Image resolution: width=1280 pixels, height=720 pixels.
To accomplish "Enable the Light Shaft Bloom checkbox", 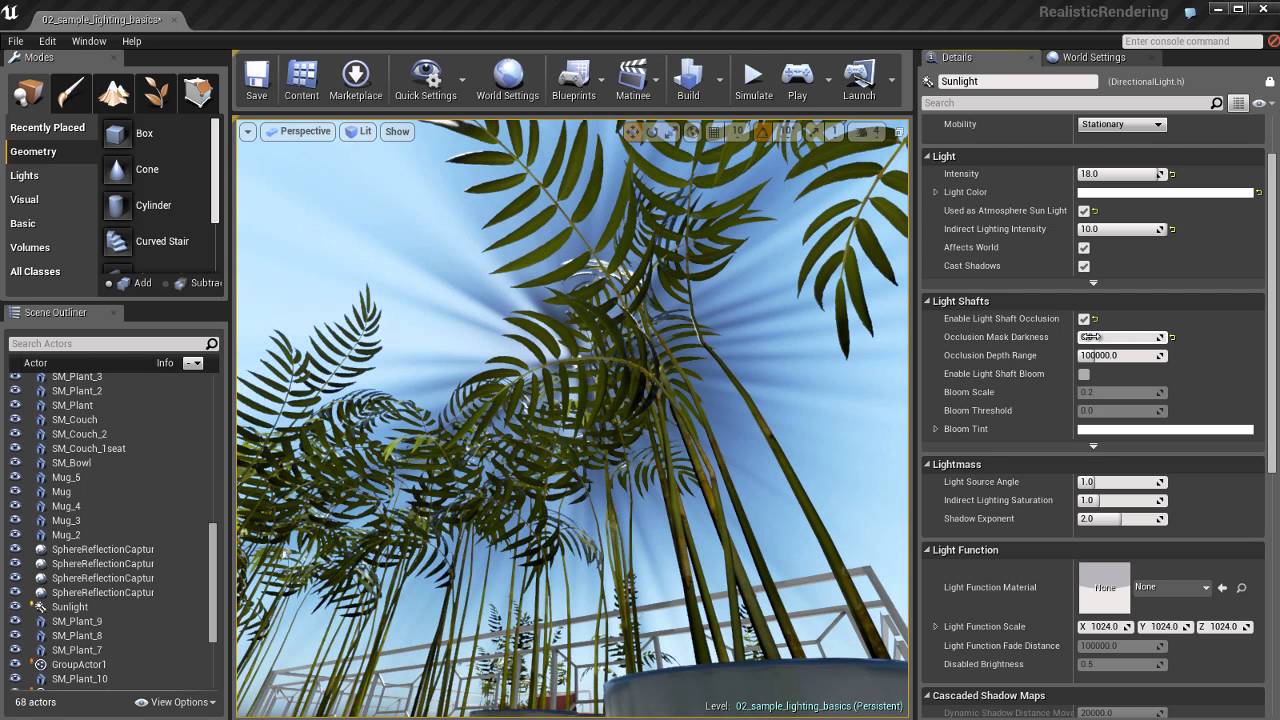I will point(1084,374).
